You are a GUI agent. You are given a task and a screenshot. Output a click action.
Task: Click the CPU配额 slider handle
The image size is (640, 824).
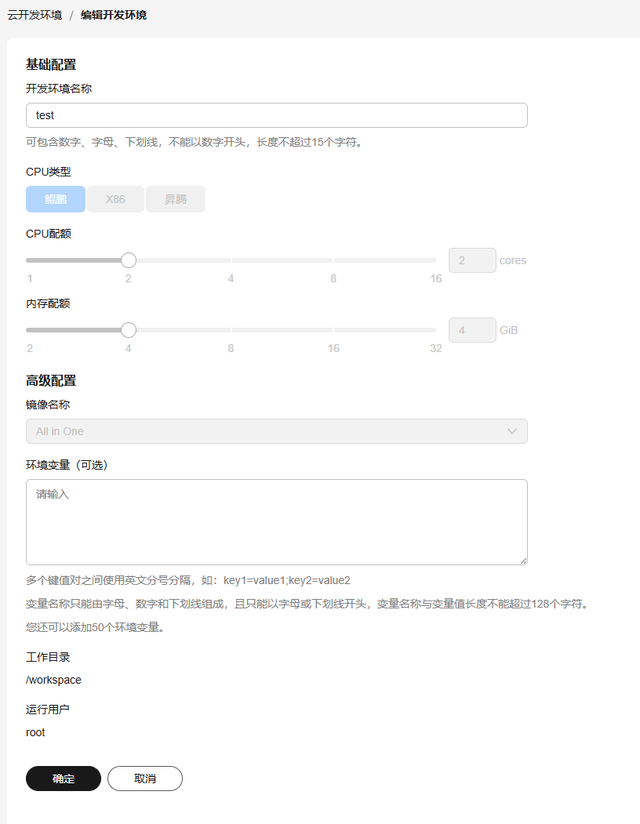pyautogui.click(x=128, y=260)
